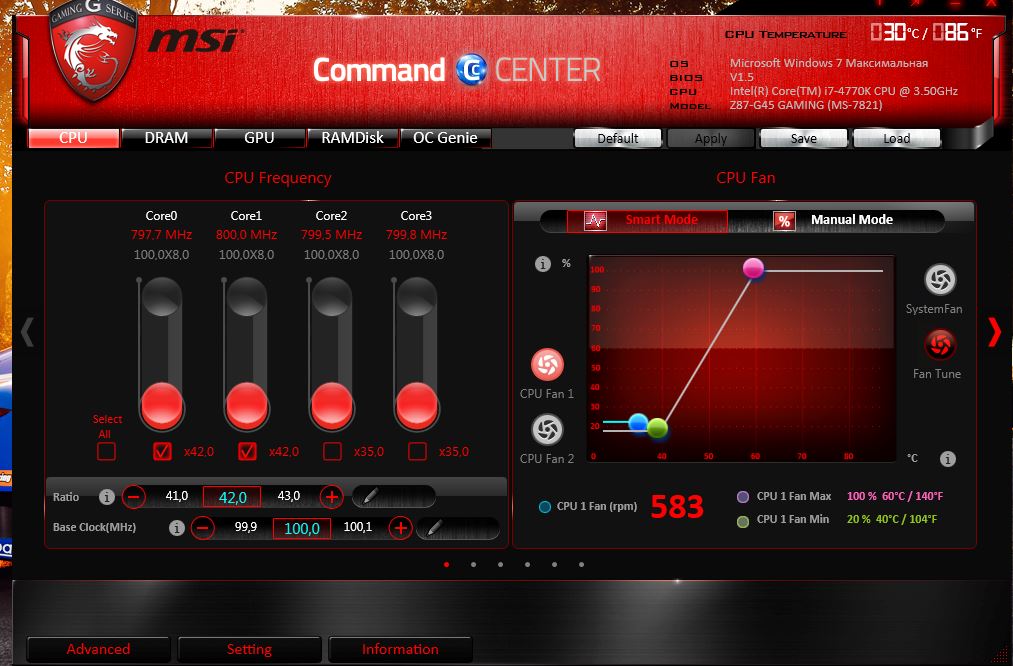This screenshot has width=1013, height=666.
Task: Switch to Smart Mode
Action: (647, 220)
